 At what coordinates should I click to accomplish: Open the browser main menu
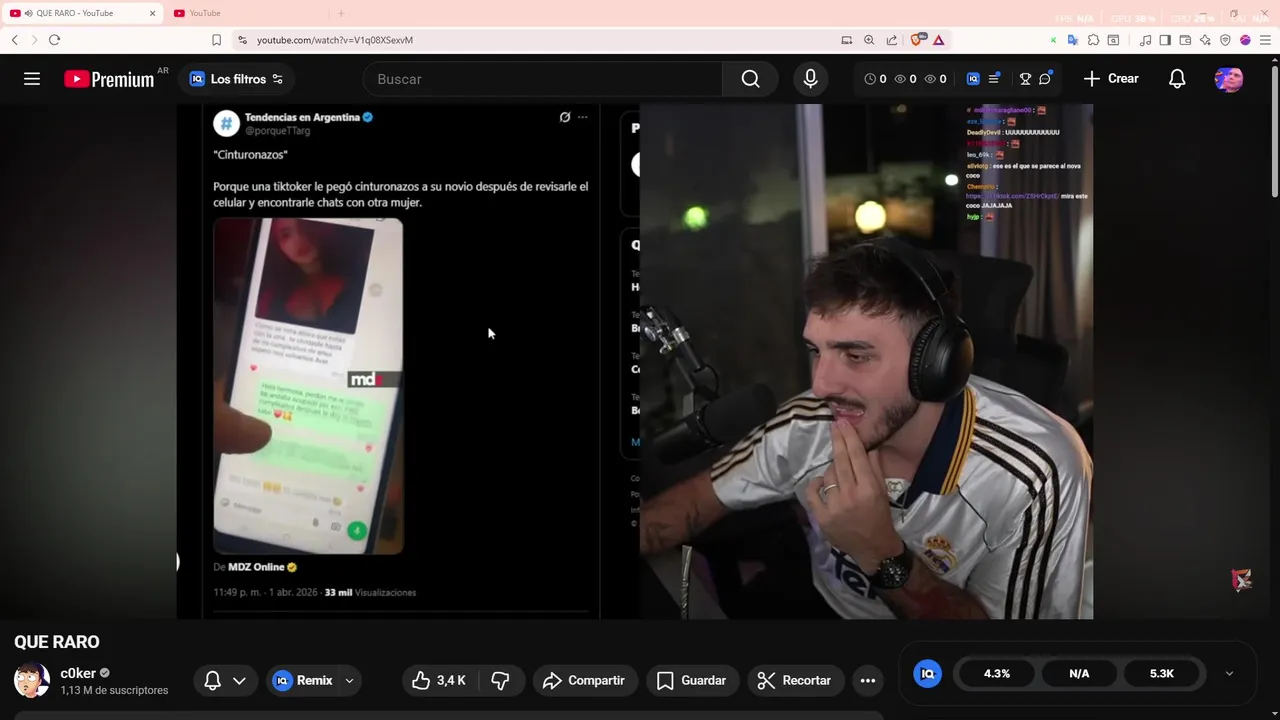(x=1265, y=40)
